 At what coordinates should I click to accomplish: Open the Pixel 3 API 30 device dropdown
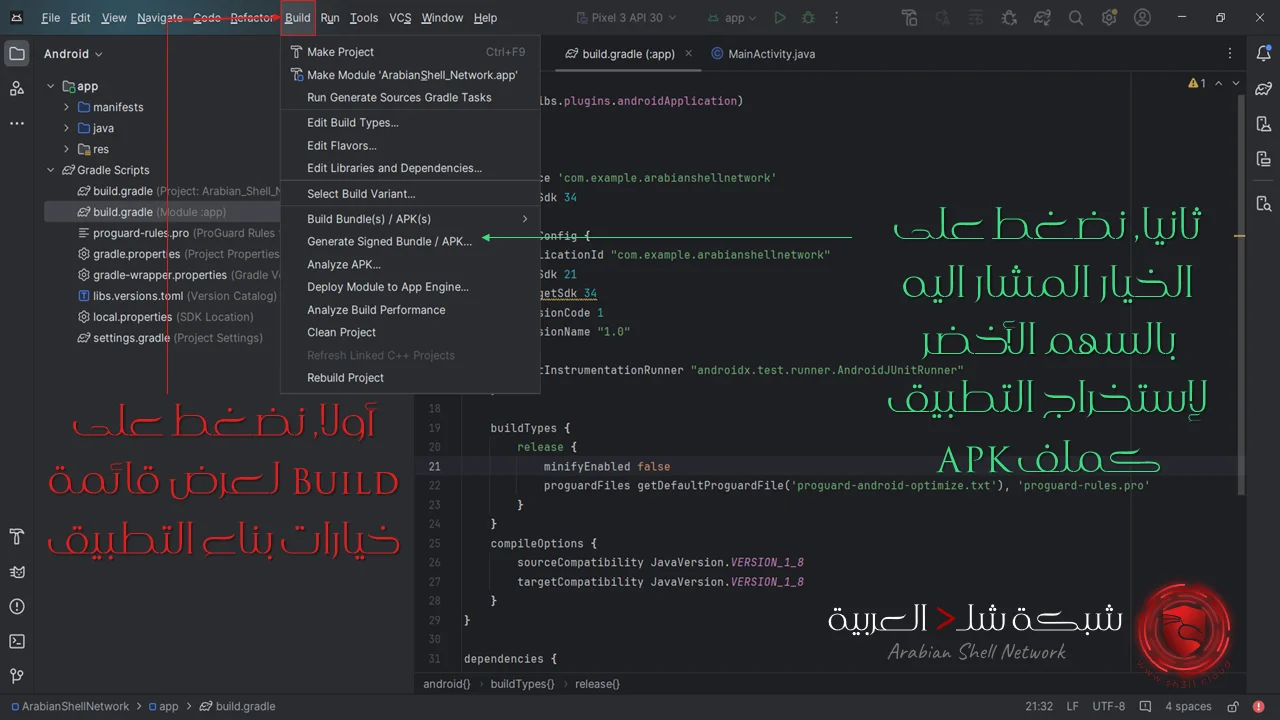point(627,18)
